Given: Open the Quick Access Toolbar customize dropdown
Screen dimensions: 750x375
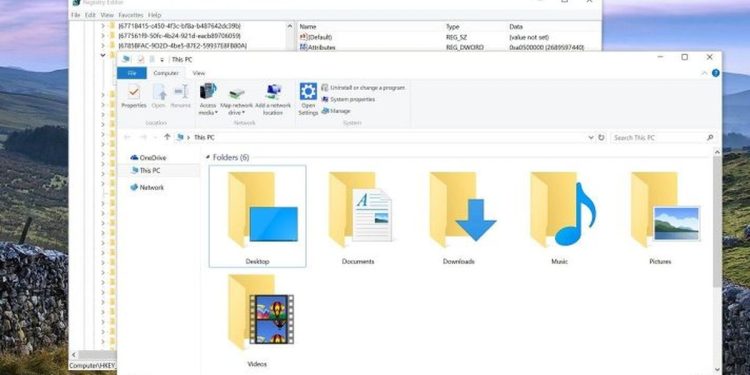Looking at the screenshot, I should (162, 60).
